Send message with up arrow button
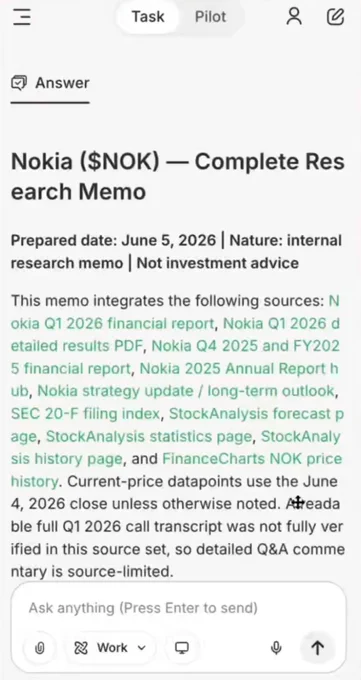Viewport: 361px width, 680px height. click(x=318, y=648)
